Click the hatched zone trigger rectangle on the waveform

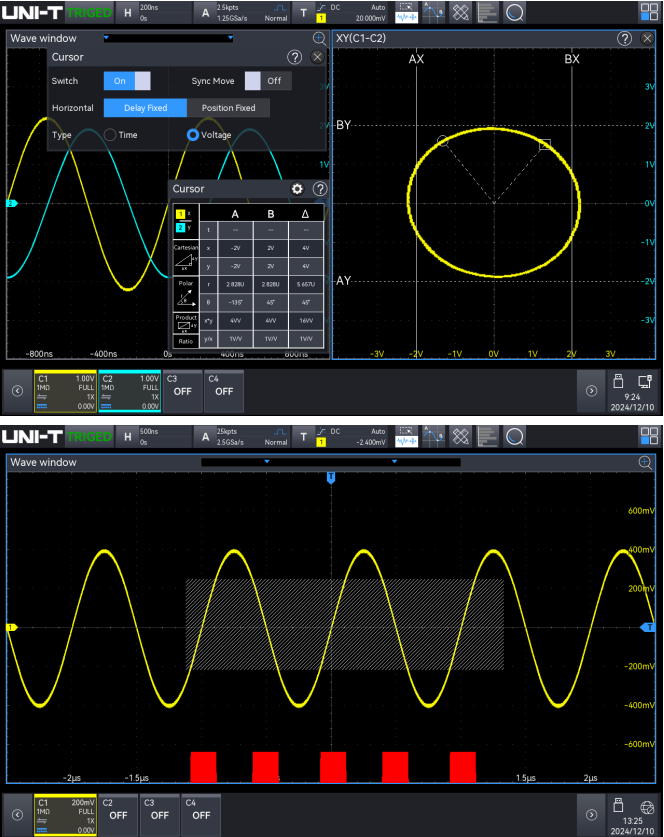tap(344, 624)
